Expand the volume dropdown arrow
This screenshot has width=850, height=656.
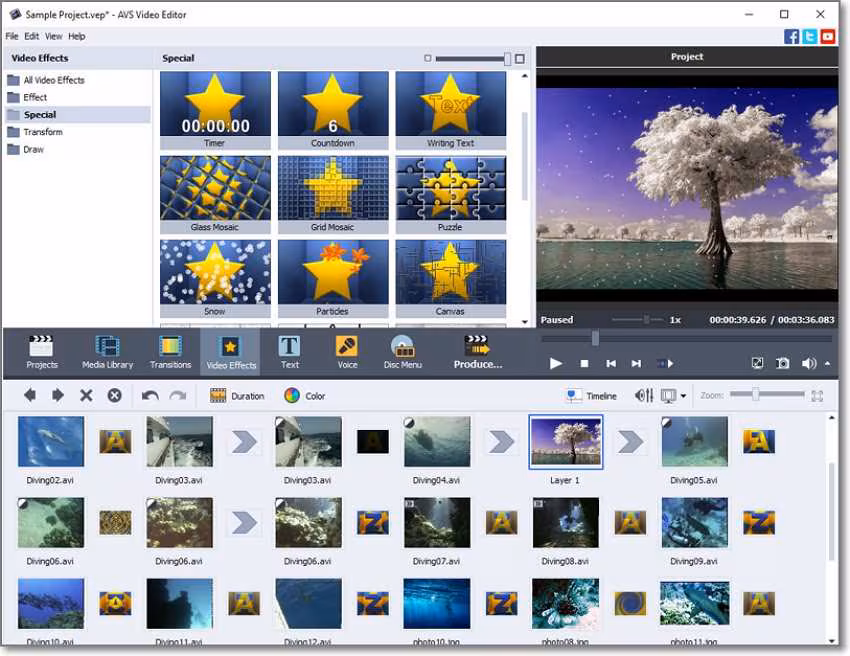(x=827, y=364)
